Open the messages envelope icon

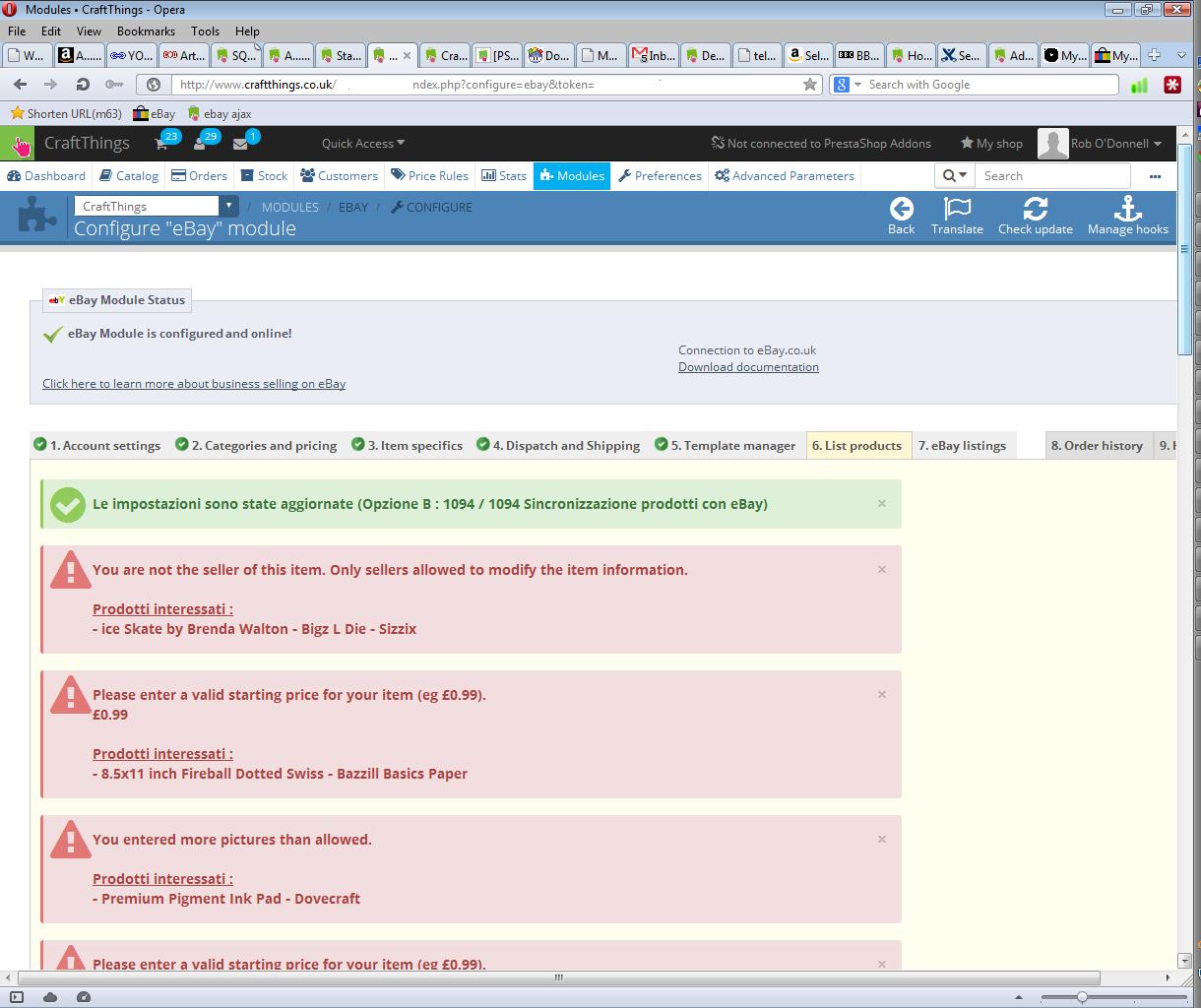[240, 144]
